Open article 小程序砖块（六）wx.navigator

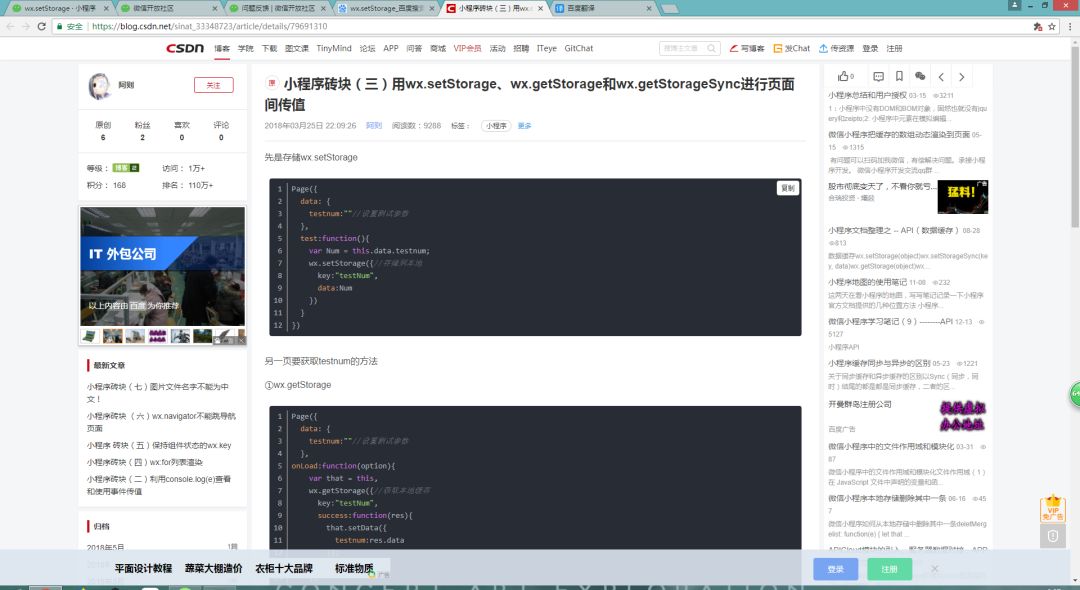(x=161, y=422)
